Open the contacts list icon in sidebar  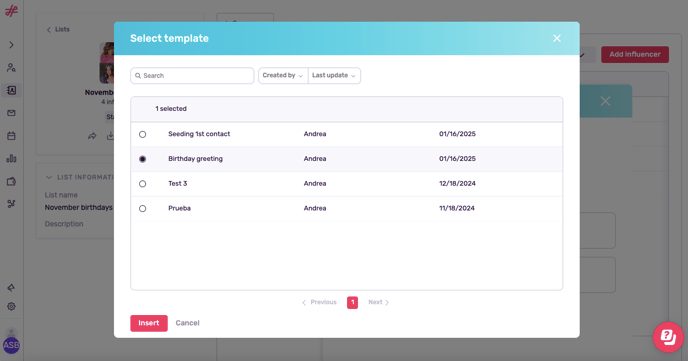(x=11, y=90)
